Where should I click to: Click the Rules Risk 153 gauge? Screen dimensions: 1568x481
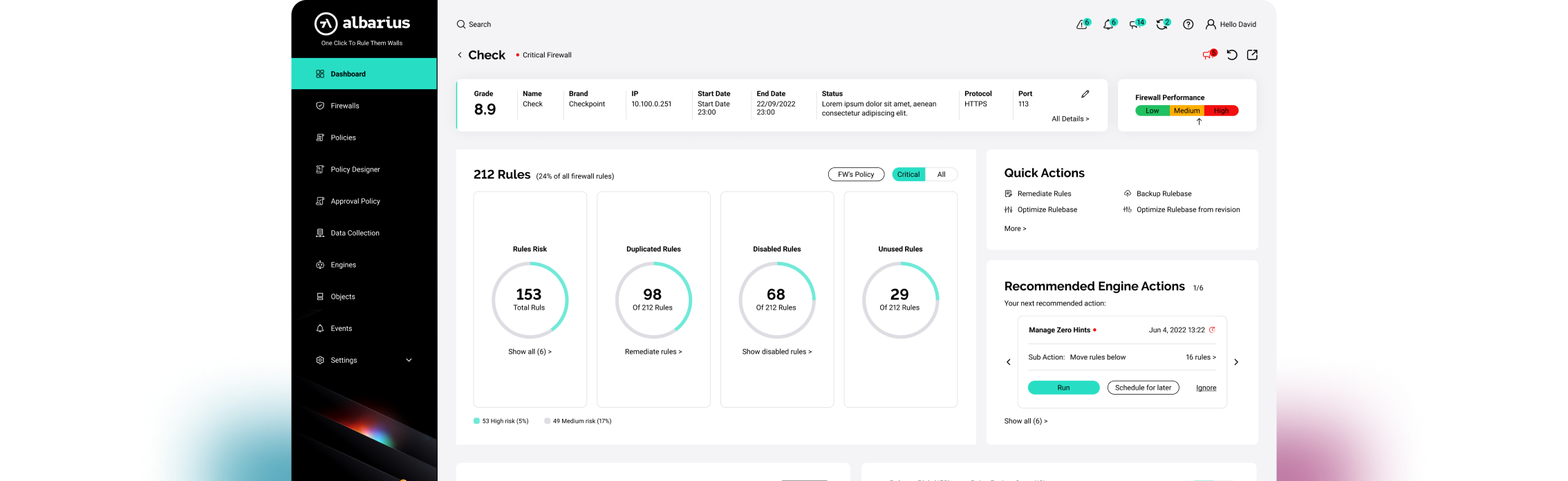[530, 300]
